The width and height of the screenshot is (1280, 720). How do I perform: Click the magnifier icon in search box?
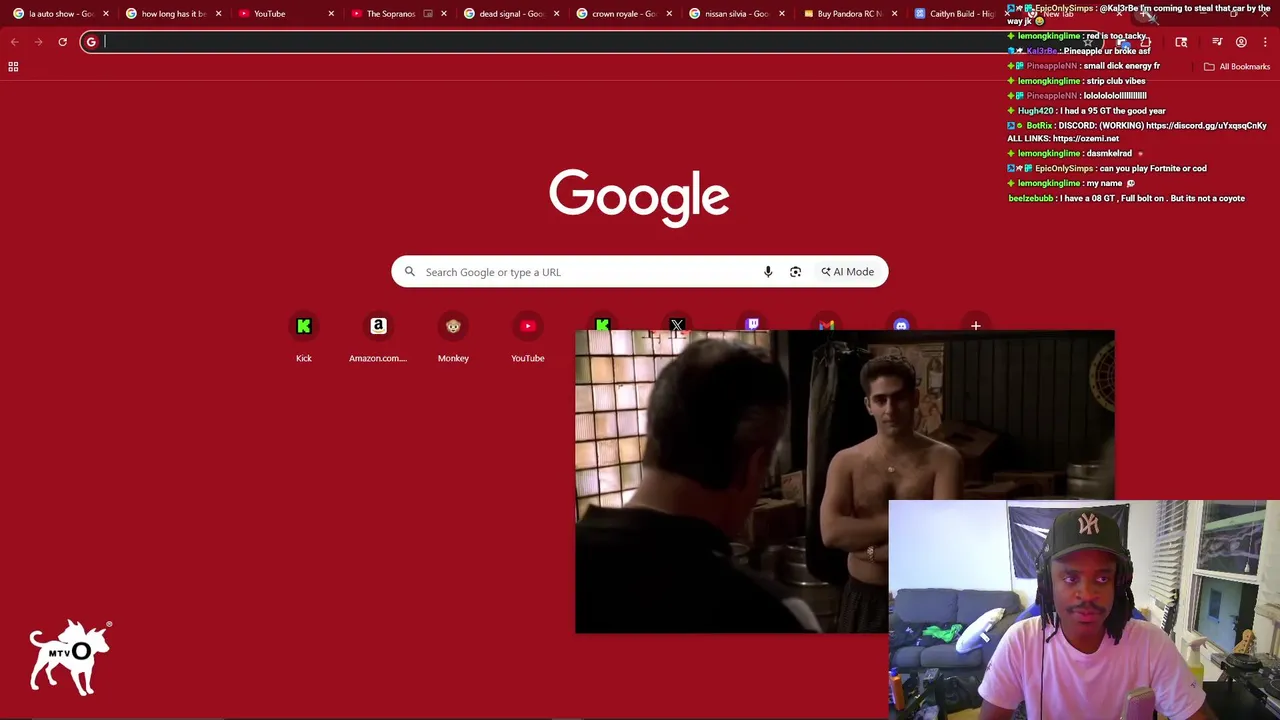pos(409,272)
